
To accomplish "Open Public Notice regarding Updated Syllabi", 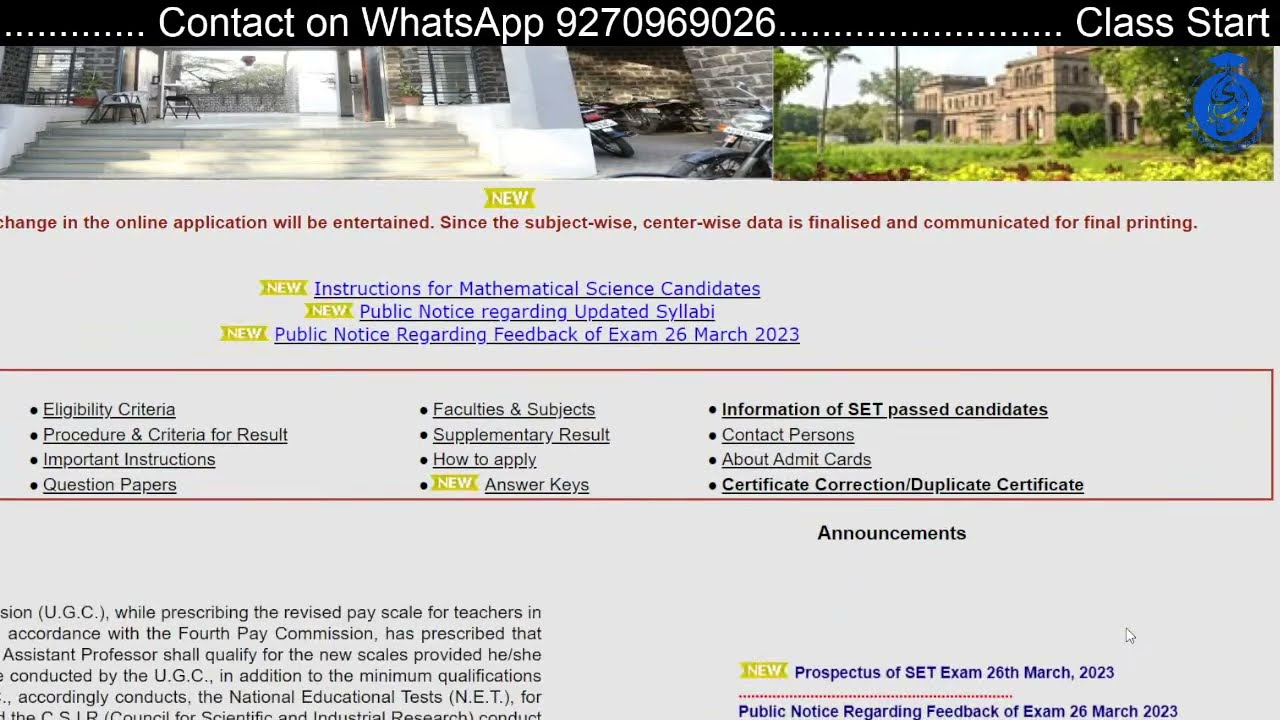I will (537, 312).
